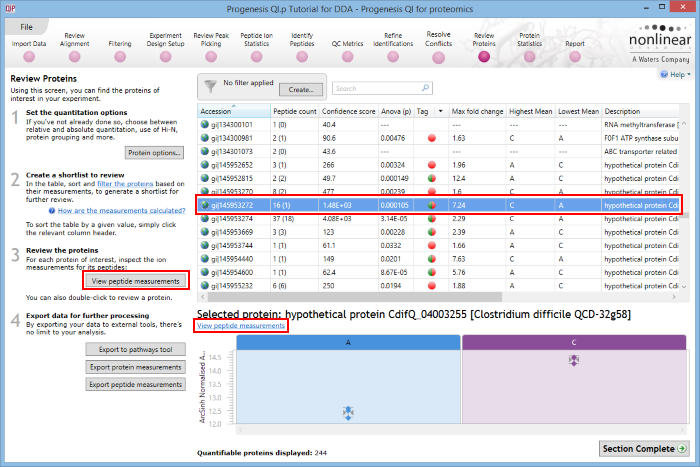The image size is (700, 467).
Task: Sort by Lowest Mean column header
Action: pos(578,111)
